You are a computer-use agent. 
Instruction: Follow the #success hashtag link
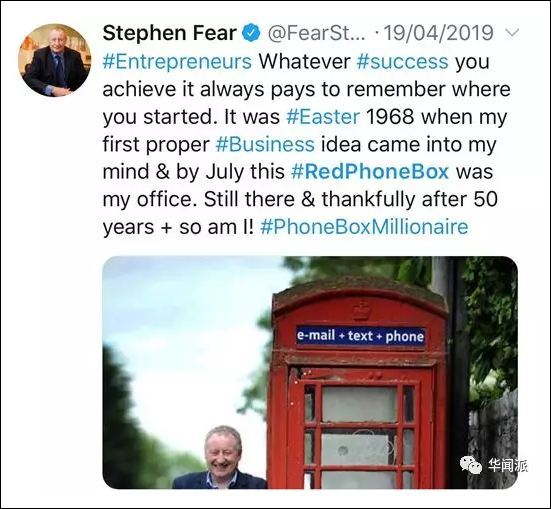pos(402,62)
